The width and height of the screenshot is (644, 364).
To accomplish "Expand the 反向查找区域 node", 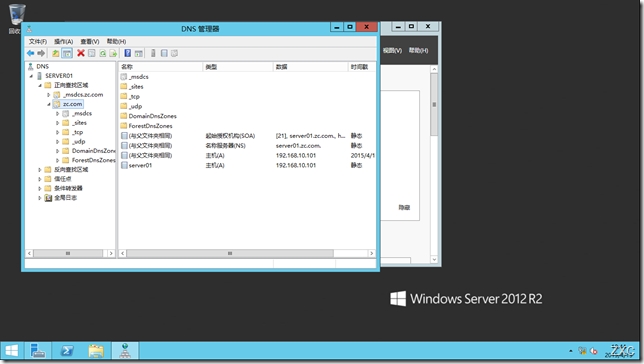I will (x=40, y=169).
